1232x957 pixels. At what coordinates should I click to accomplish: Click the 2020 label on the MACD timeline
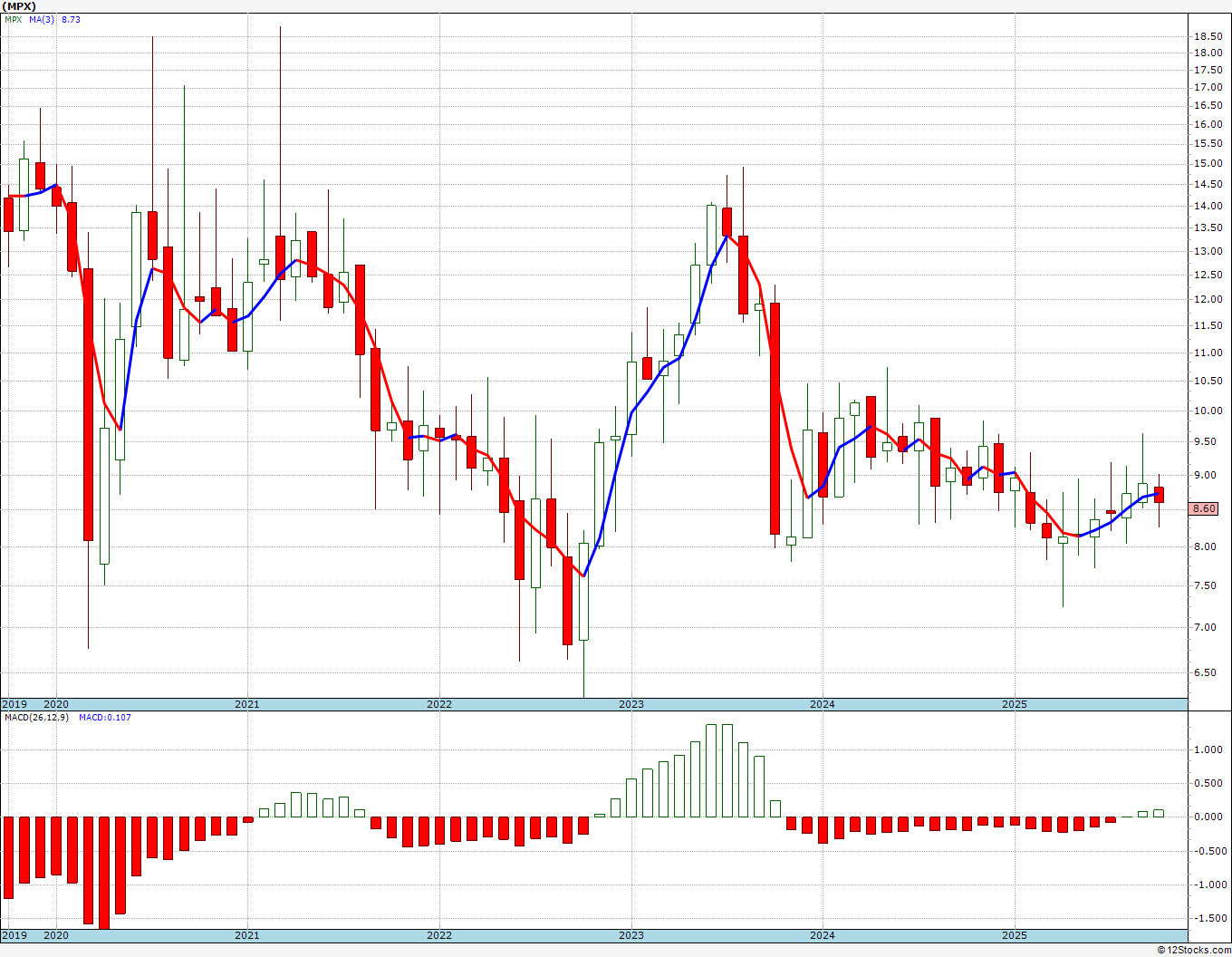coord(56,935)
